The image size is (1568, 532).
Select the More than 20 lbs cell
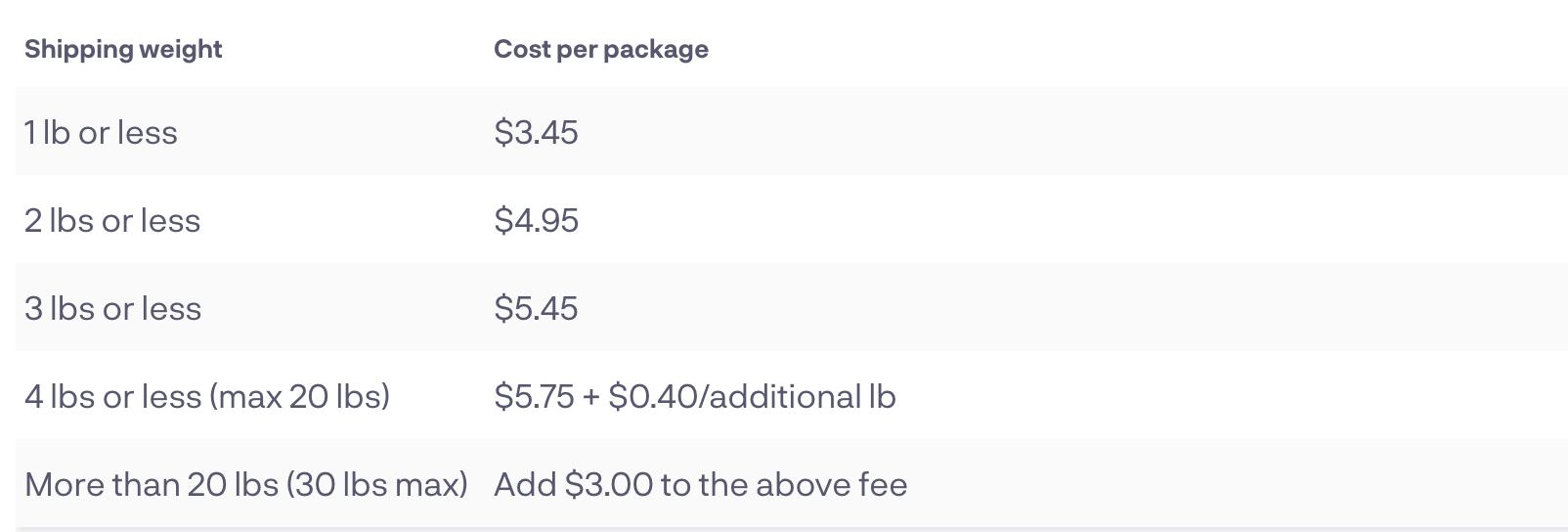pyautogui.click(x=246, y=484)
